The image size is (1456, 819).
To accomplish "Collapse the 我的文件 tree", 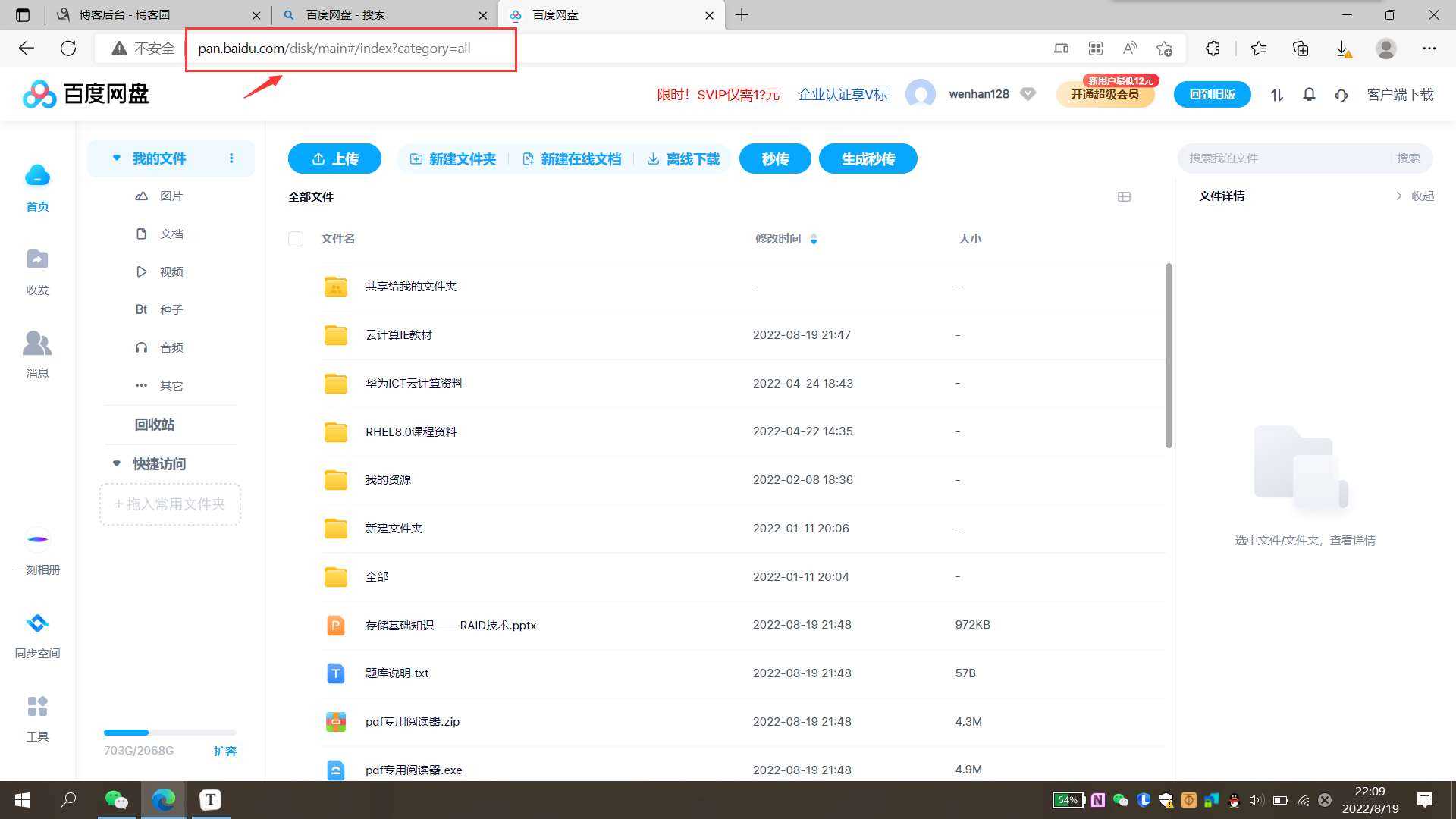I will (x=116, y=158).
